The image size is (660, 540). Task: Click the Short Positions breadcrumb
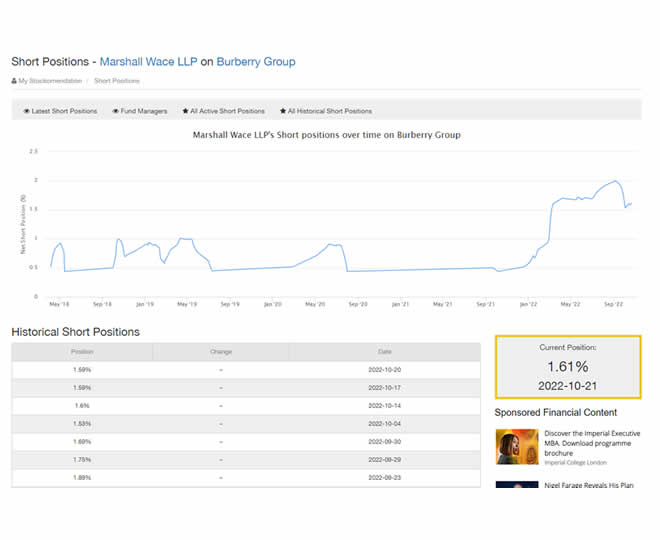[117, 80]
